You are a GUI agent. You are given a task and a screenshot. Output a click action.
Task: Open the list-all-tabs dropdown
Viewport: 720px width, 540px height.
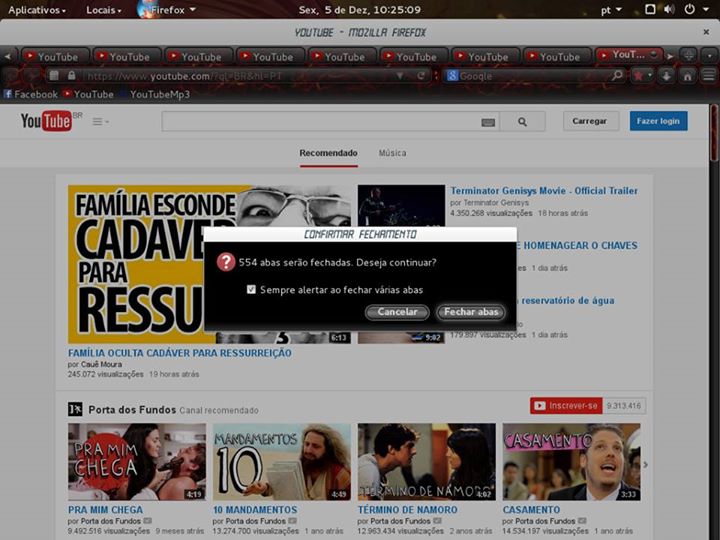(709, 56)
